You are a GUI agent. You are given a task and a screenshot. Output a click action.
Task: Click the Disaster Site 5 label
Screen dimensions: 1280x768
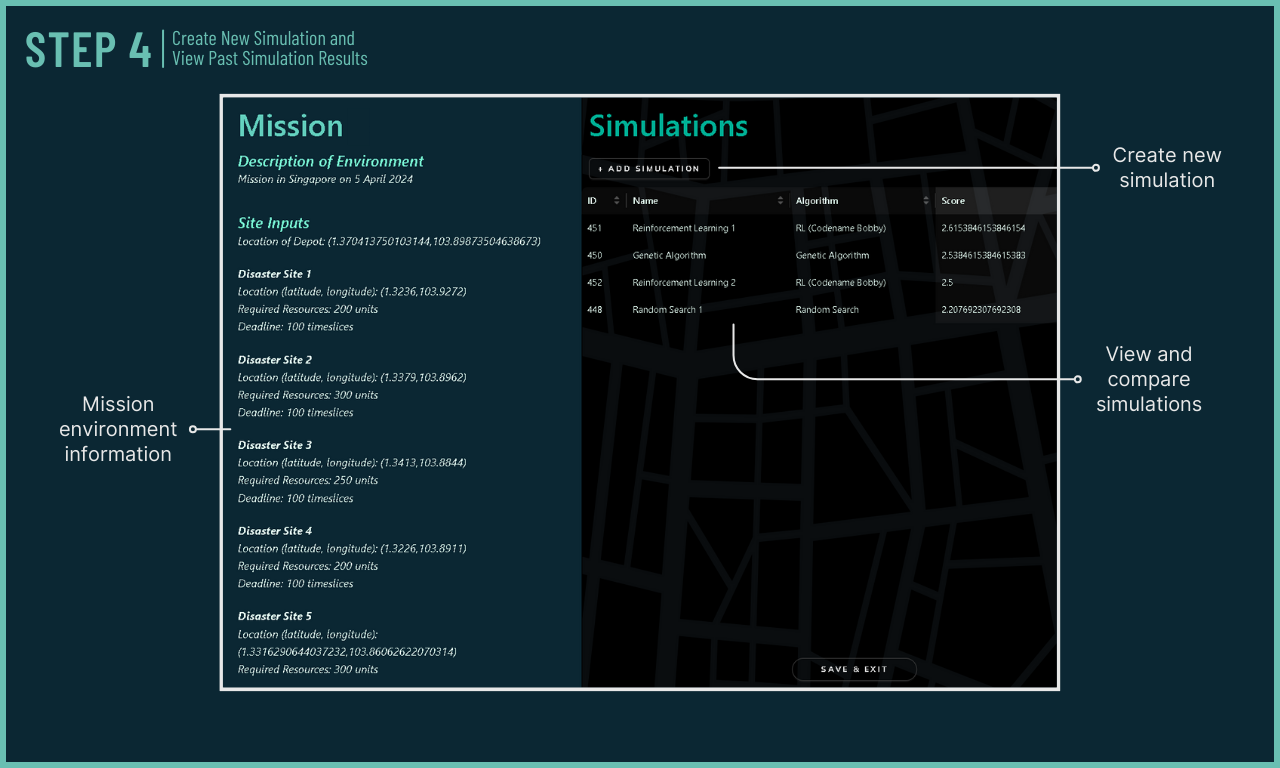click(x=275, y=616)
